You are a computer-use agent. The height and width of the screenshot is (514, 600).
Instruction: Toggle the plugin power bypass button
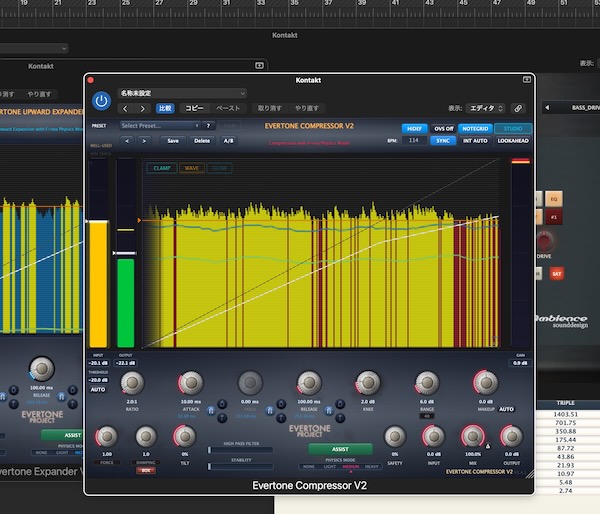(101, 101)
